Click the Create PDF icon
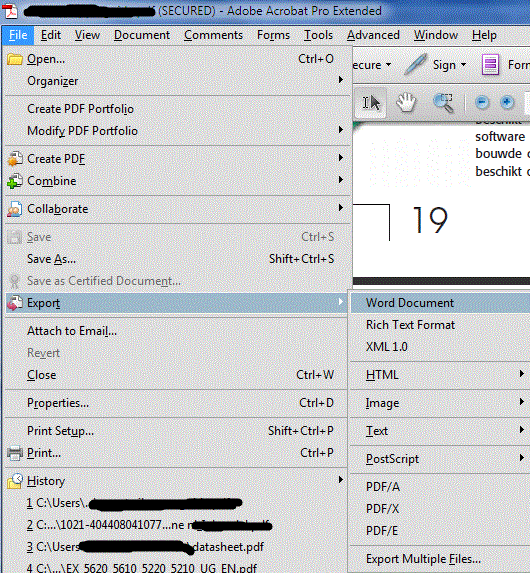 click(15, 159)
